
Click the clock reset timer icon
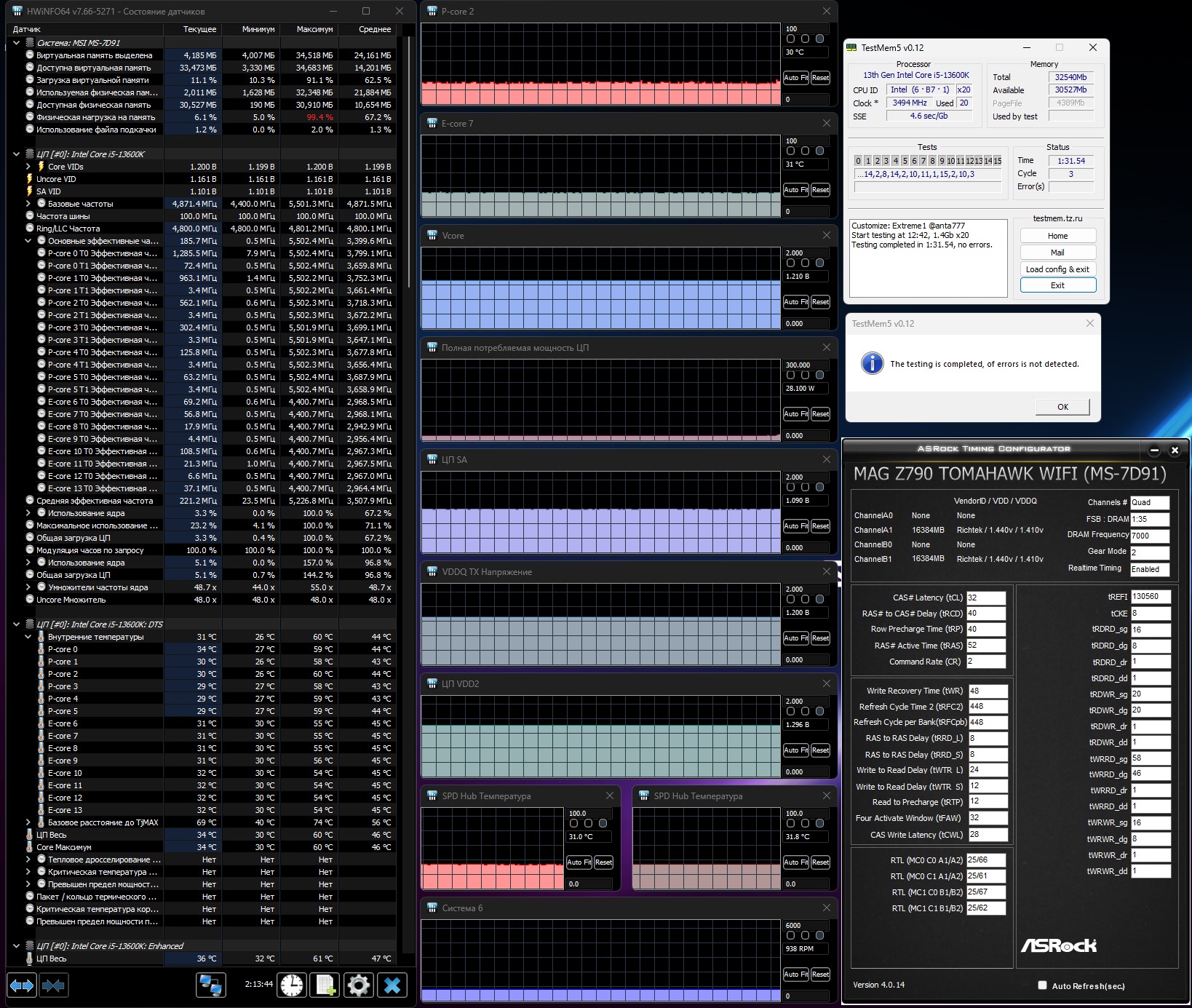(292, 985)
